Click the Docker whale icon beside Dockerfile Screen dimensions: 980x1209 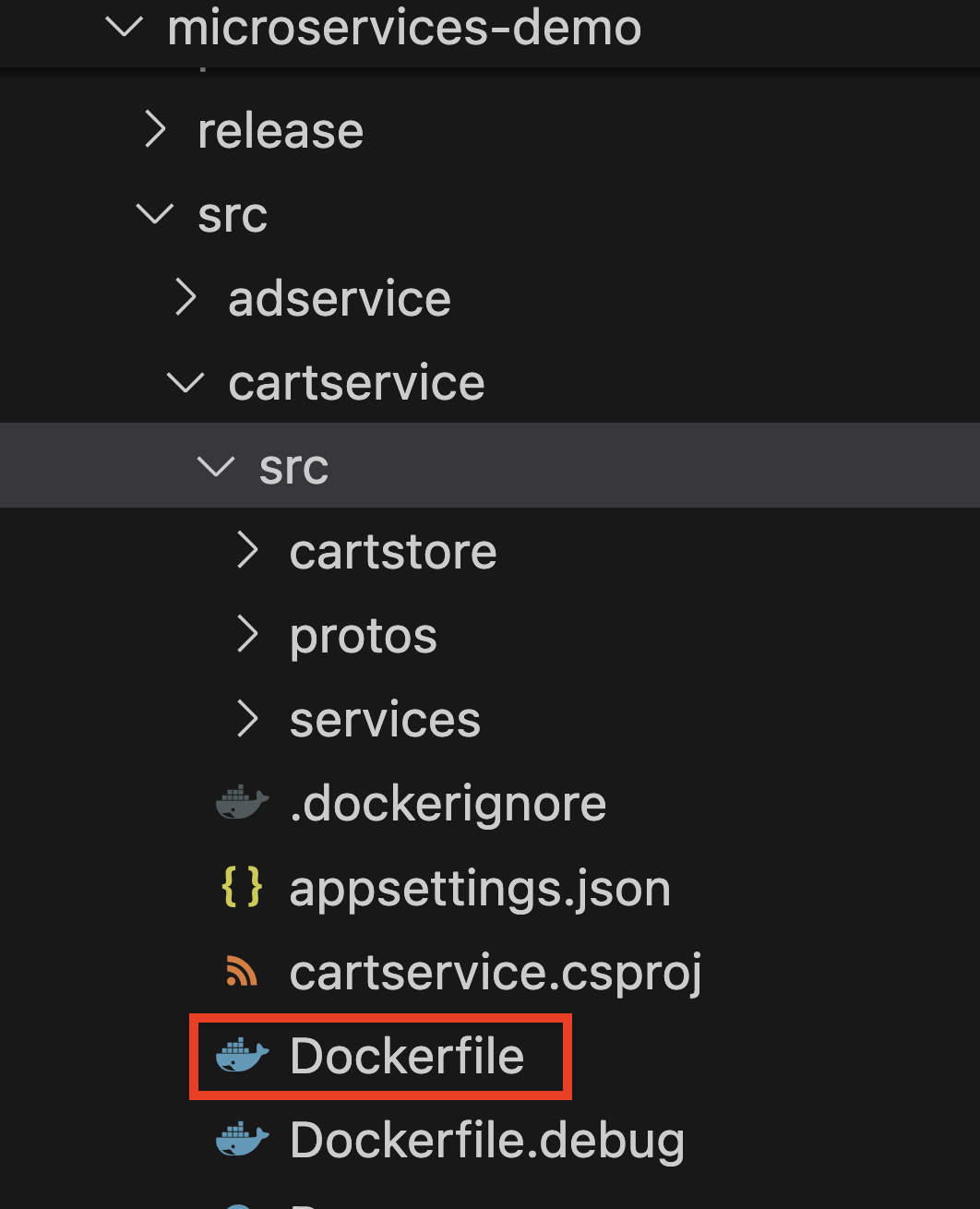point(242,1056)
